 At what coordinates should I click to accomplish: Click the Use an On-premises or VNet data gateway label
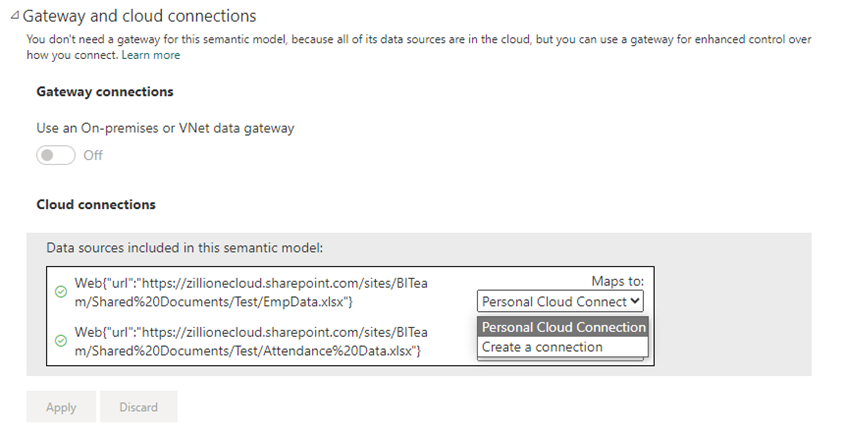coord(165,128)
